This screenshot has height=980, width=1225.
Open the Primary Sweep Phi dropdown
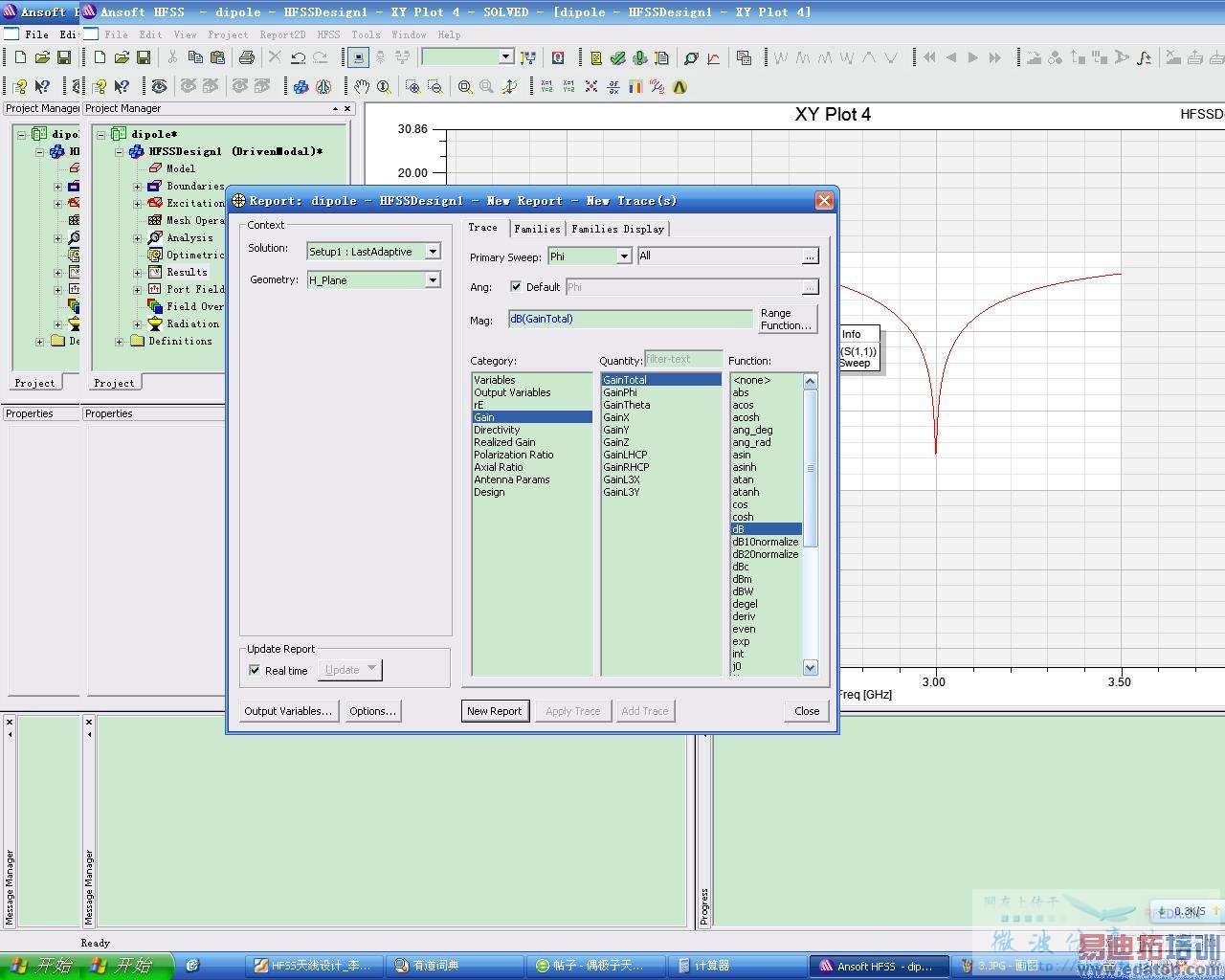pos(624,256)
